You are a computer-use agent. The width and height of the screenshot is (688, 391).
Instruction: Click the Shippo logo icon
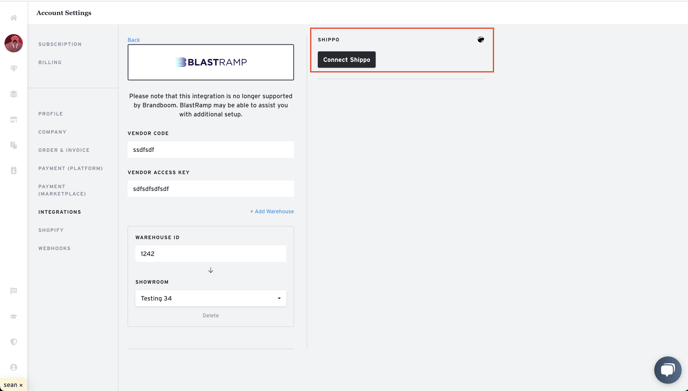481,39
